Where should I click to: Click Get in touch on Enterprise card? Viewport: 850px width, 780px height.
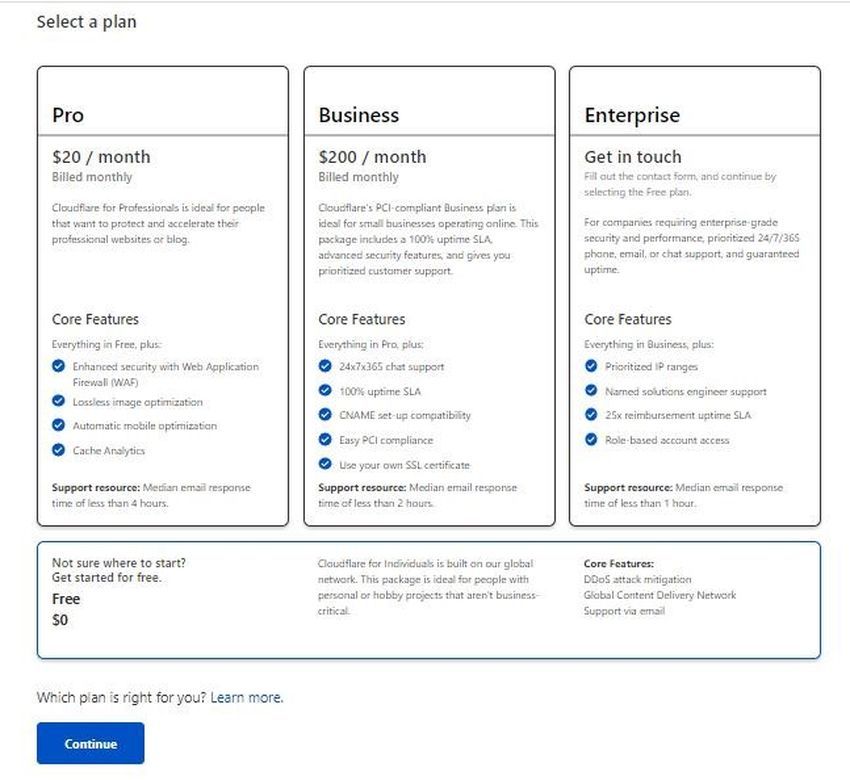coord(632,157)
